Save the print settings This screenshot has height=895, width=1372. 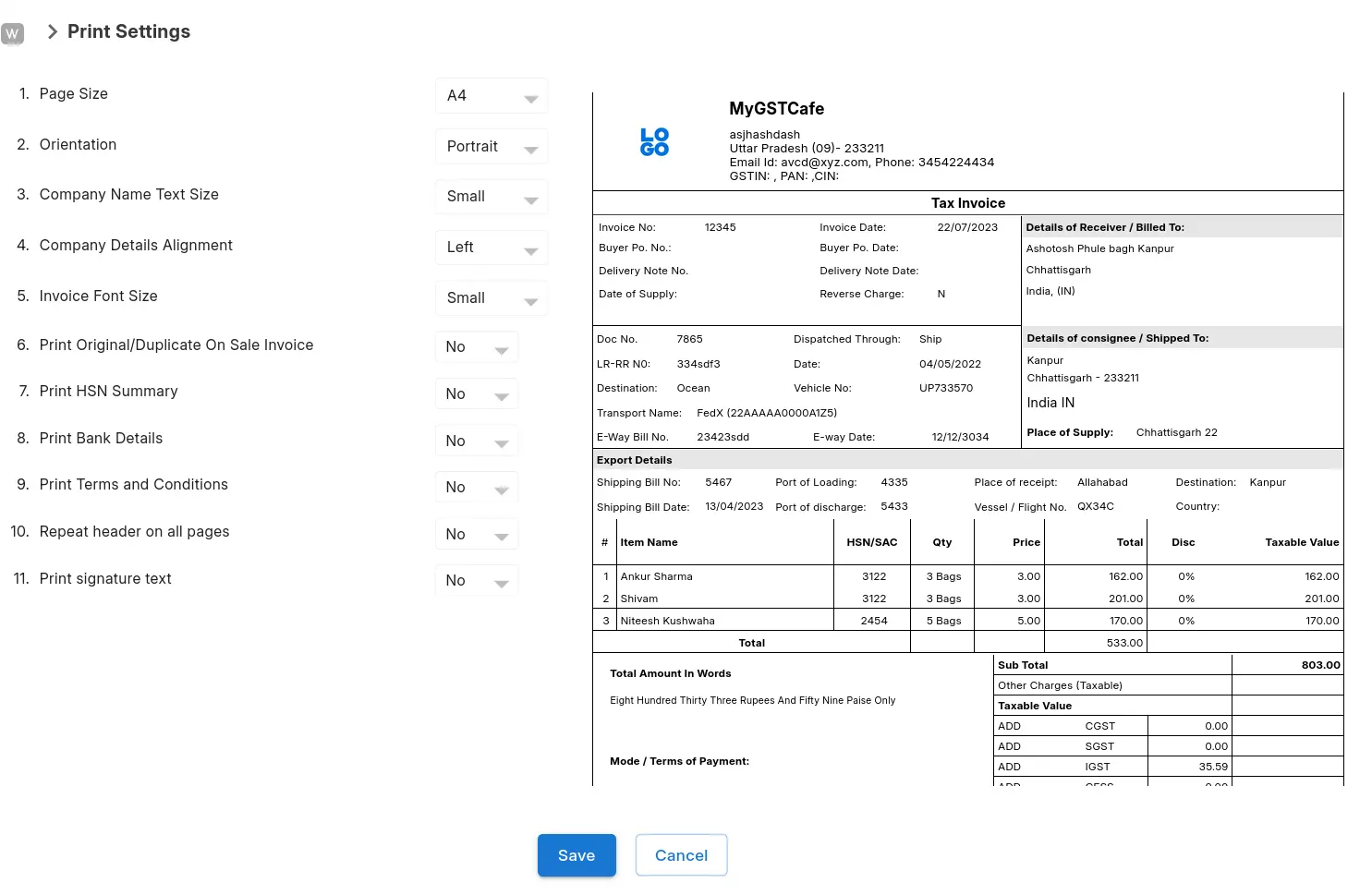(x=577, y=855)
